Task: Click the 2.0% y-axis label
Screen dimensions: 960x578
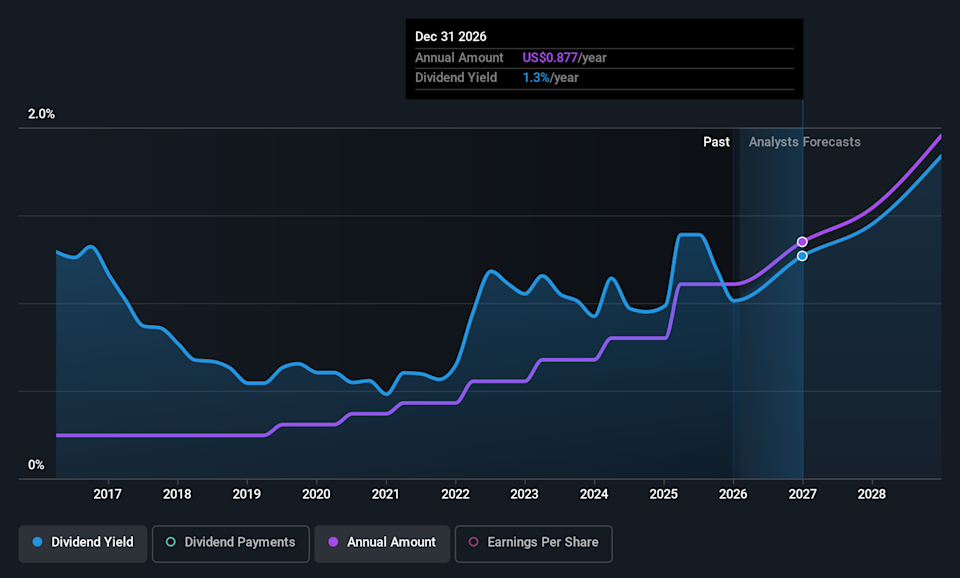Action: click(x=40, y=114)
